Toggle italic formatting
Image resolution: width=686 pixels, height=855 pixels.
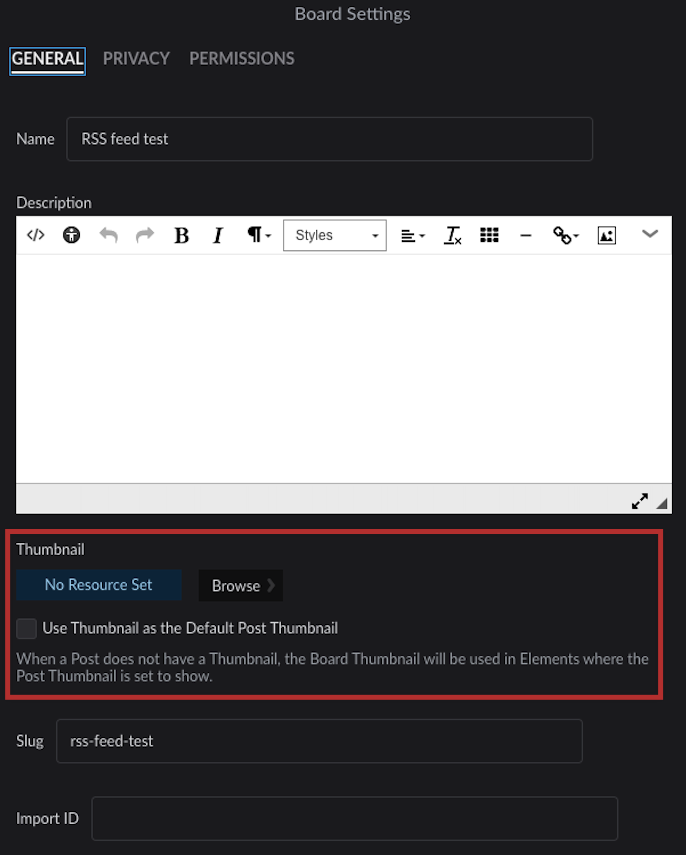tap(218, 235)
